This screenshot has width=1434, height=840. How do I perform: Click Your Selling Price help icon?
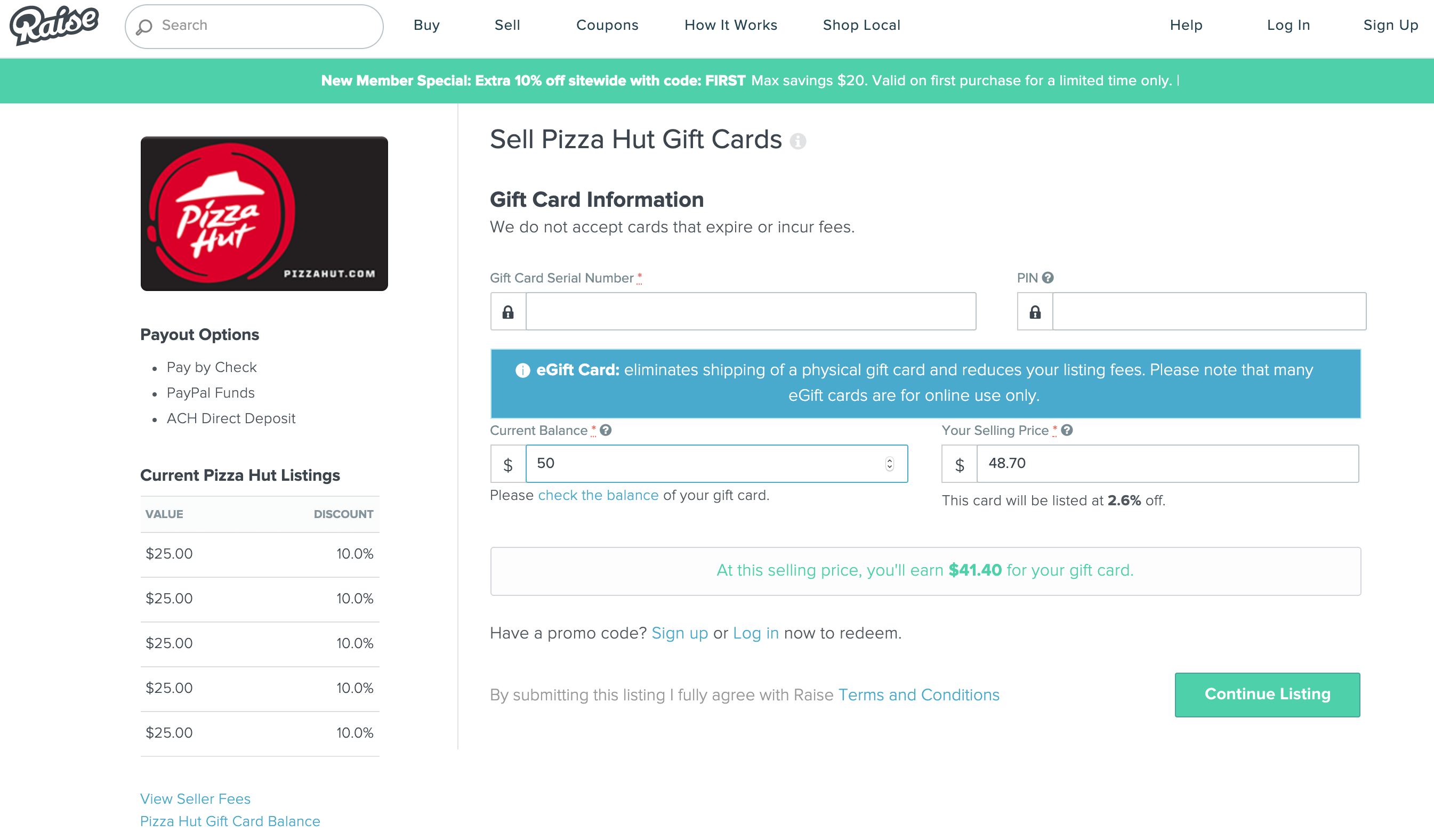click(1067, 430)
